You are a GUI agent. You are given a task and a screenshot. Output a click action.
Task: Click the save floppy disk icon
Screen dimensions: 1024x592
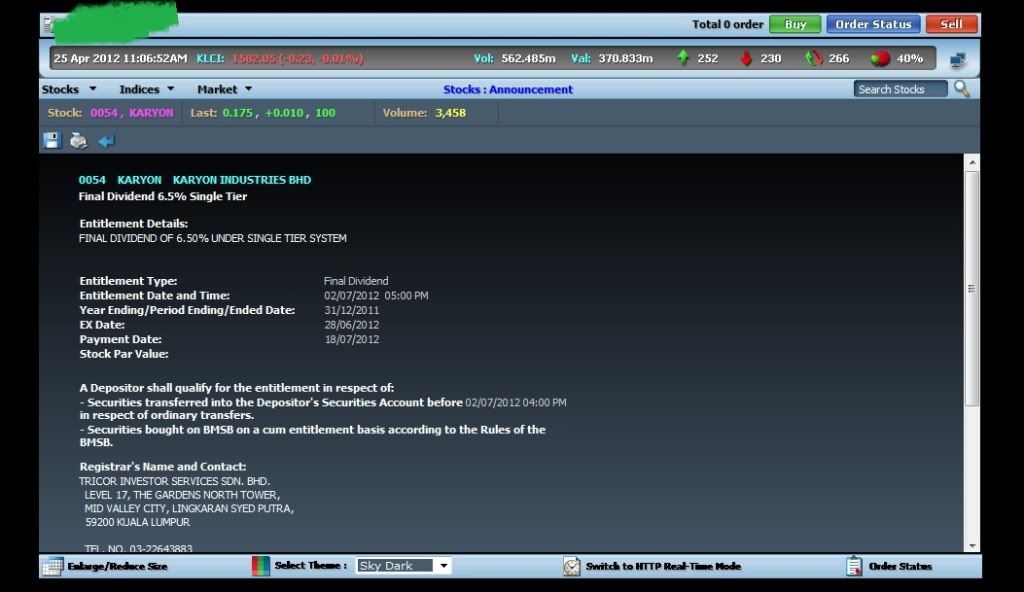click(x=51, y=141)
